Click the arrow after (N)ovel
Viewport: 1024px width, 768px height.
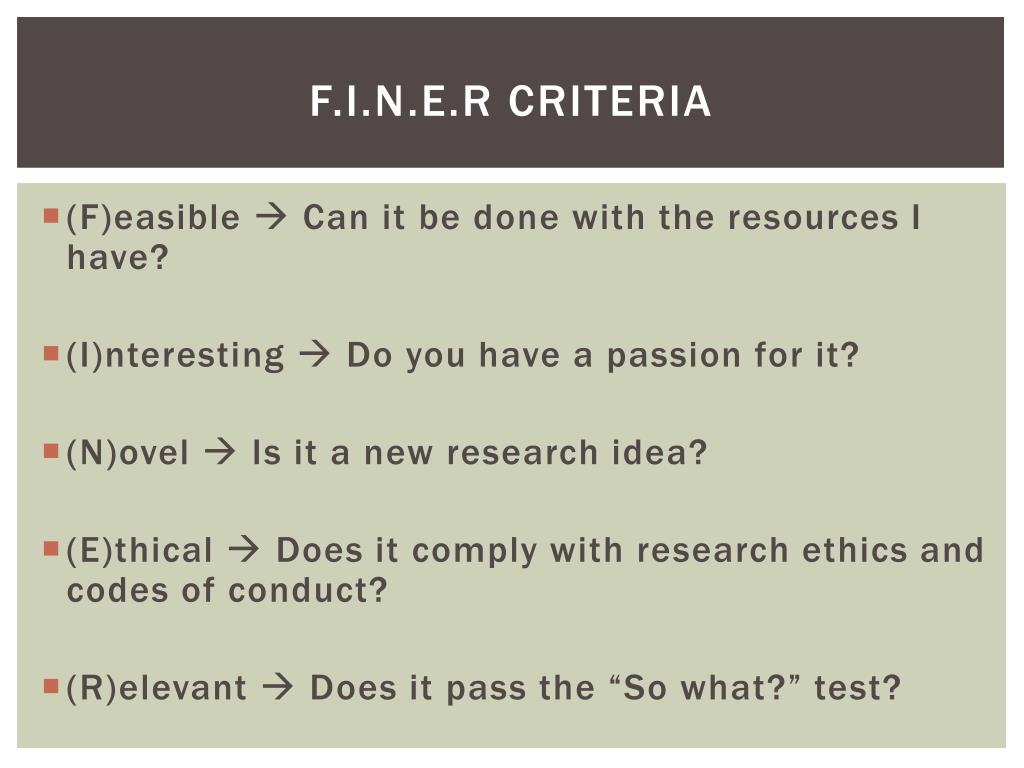pos(220,452)
